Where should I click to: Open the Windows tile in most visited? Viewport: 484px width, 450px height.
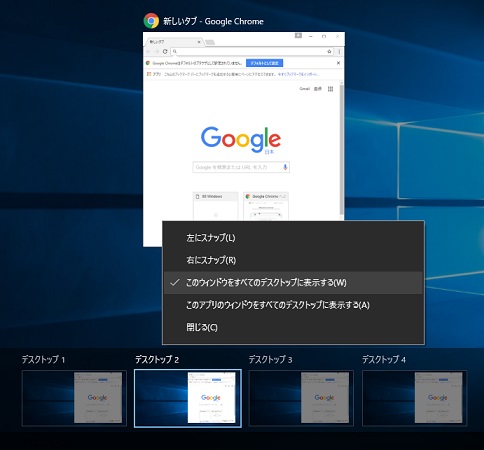coord(216,206)
